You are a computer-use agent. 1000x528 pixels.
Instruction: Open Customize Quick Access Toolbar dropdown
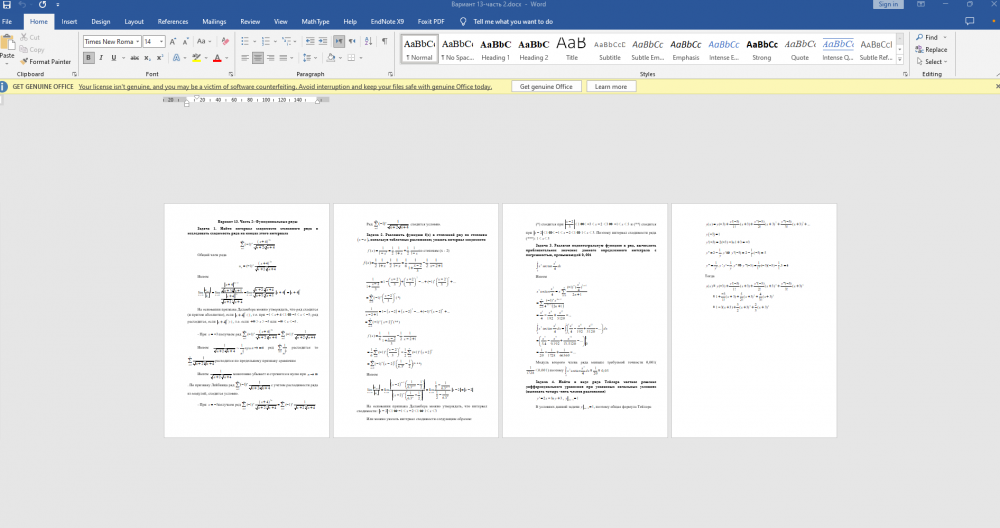tap(57, 4)
